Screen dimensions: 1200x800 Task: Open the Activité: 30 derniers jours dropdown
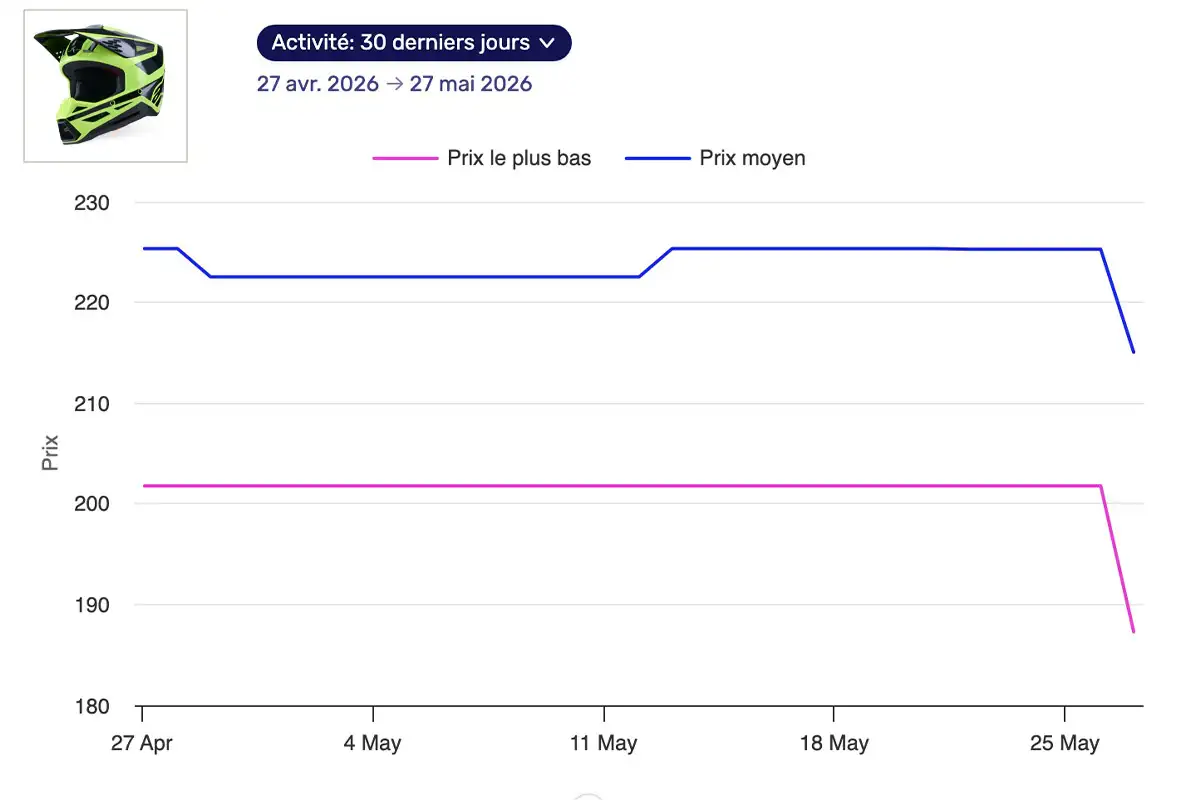414,43
